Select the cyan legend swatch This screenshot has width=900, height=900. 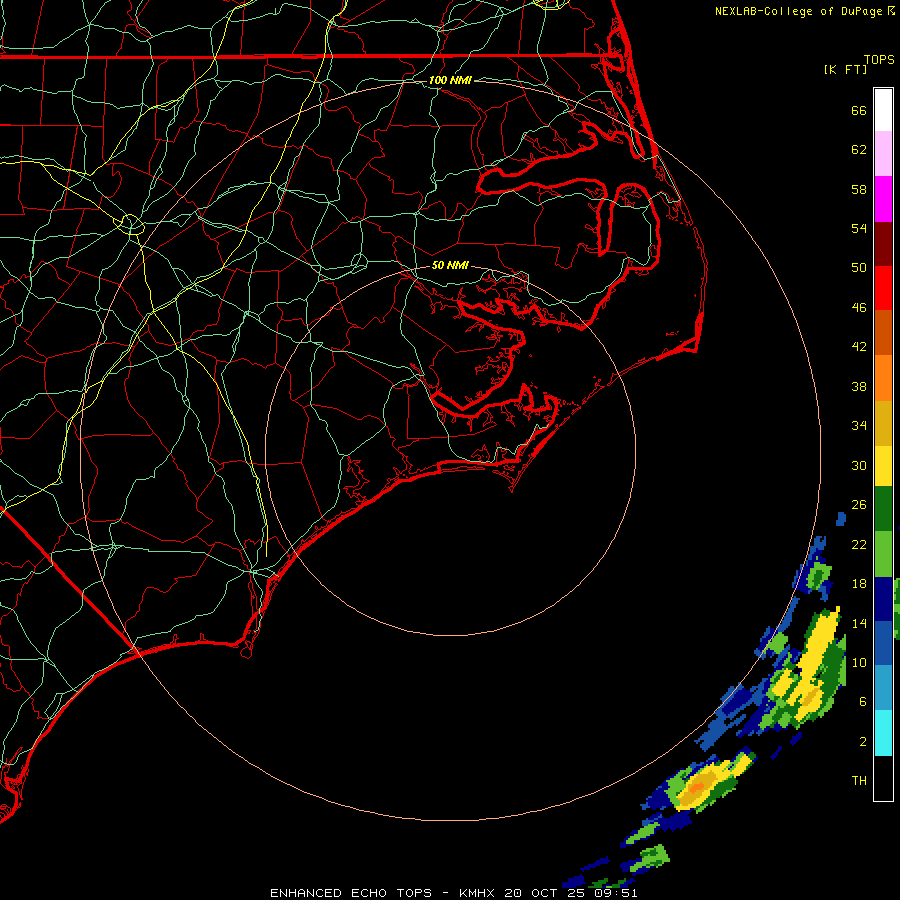click(883, 733)
